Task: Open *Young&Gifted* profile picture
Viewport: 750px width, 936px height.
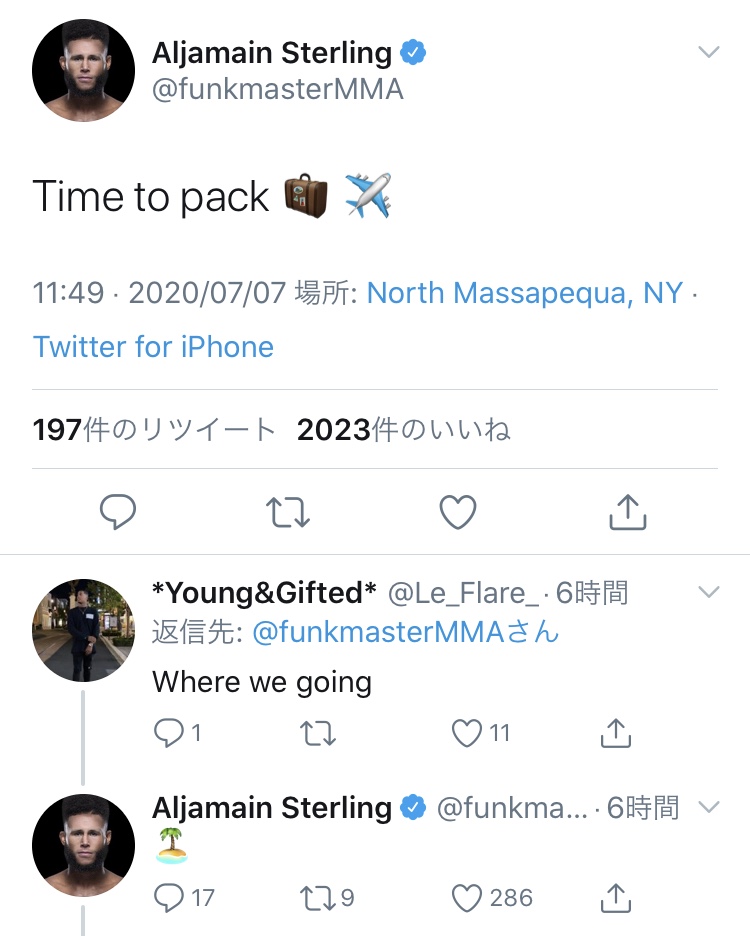Action: (83, 630)
